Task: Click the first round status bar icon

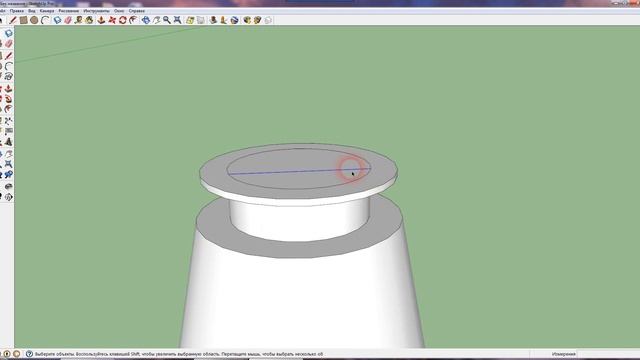Action: pyautogui.click(x=7, y=354)
